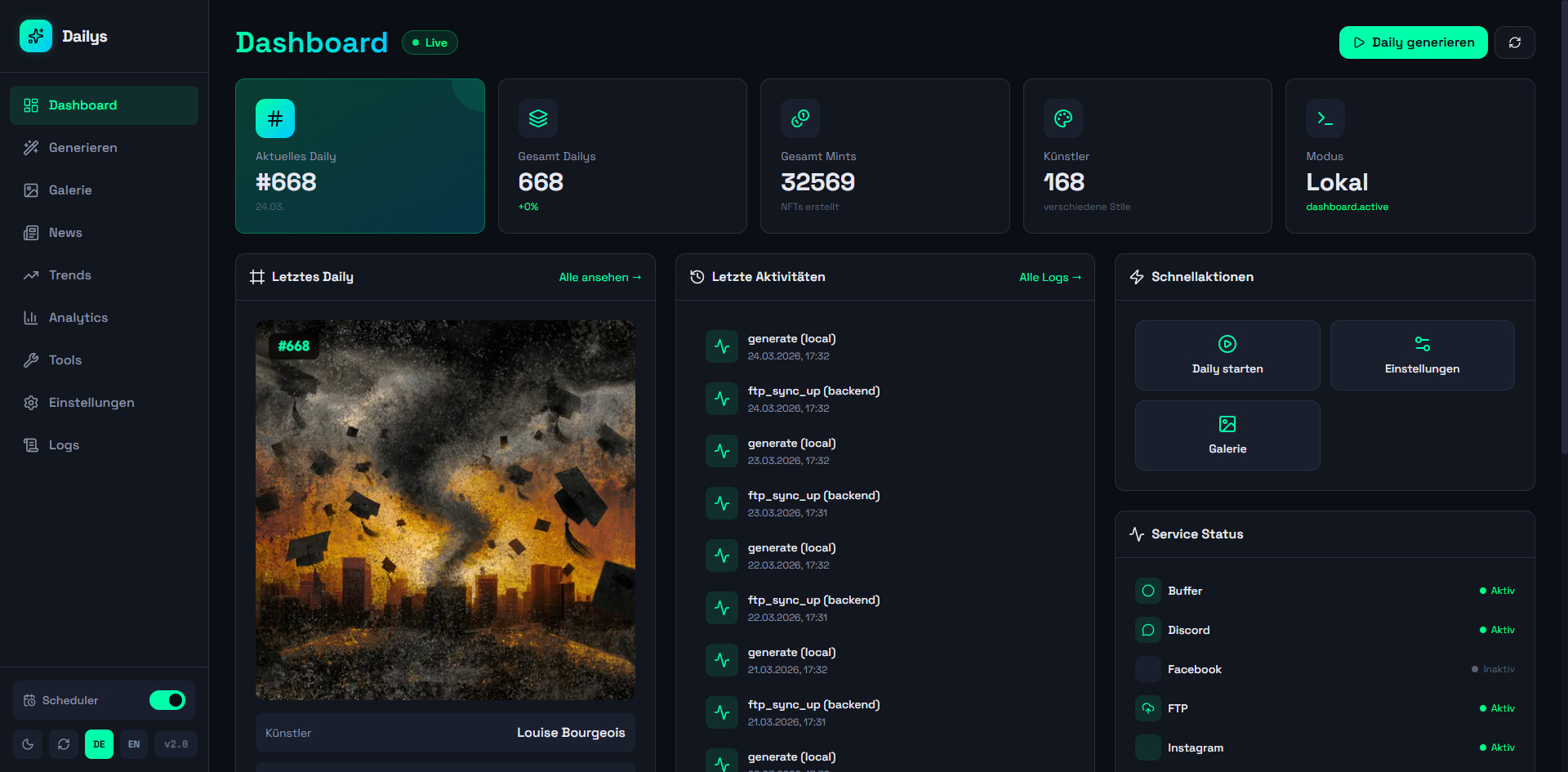Open Alle ansehen link for Letztes Daily

[599, 277]
